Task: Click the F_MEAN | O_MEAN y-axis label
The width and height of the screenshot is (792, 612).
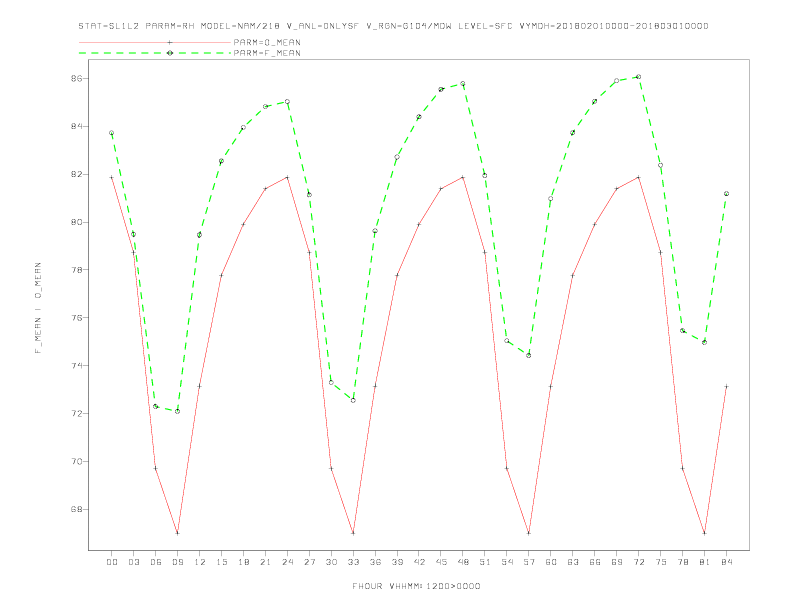Action: pyautogui.click(x=38, y=308)
